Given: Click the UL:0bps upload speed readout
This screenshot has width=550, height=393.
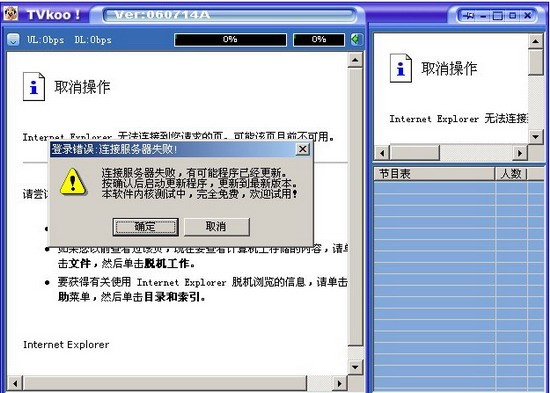Looking at the screenshot, I should click(x=46, y=40).
